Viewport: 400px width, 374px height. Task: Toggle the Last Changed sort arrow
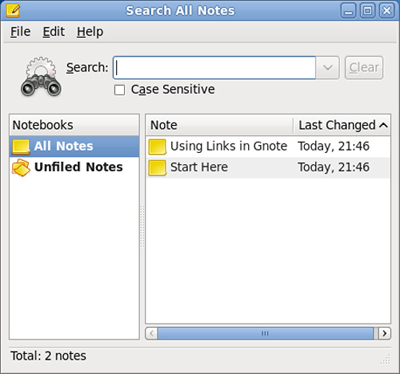coord(383,125)
